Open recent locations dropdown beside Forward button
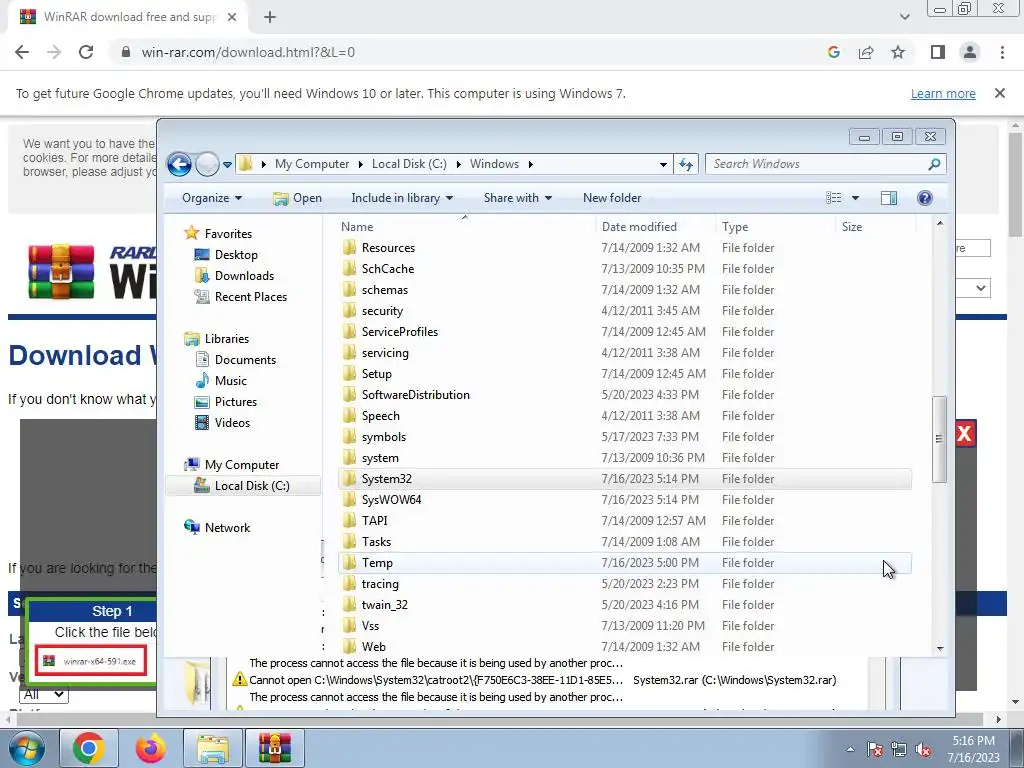Viewport: 1024px width, 768px height. [x=227, y=165]
